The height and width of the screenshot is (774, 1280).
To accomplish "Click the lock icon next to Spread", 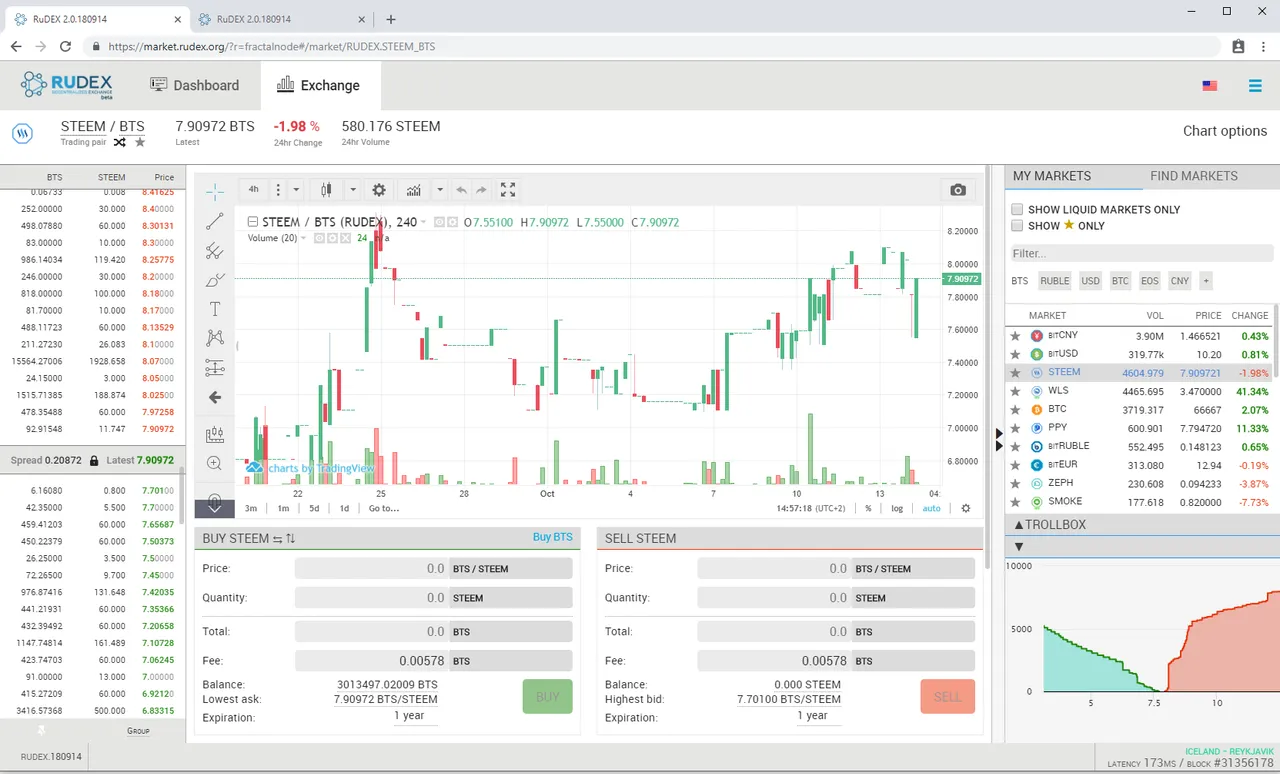I will 94,461.
